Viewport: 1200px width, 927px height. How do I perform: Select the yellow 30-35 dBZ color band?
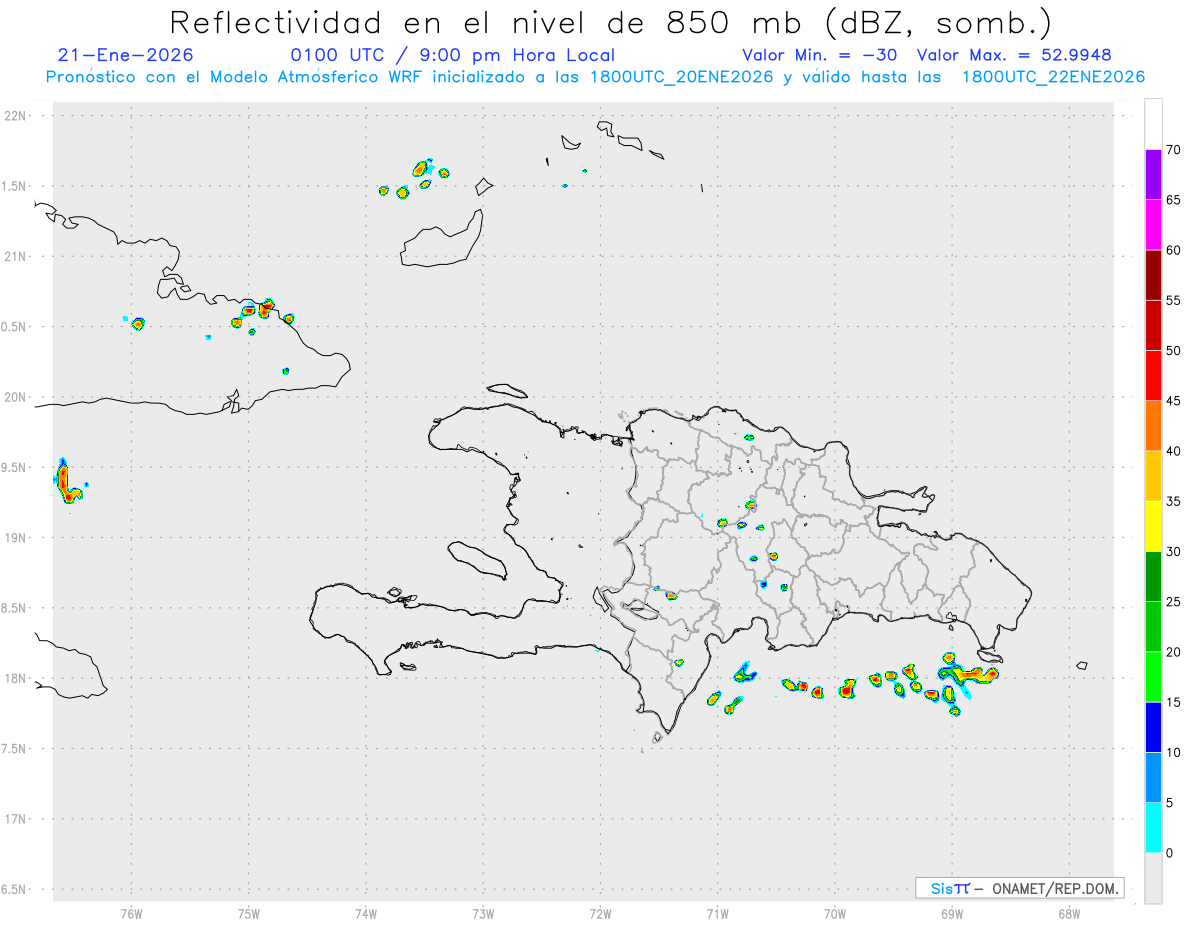pos(1153,526)
